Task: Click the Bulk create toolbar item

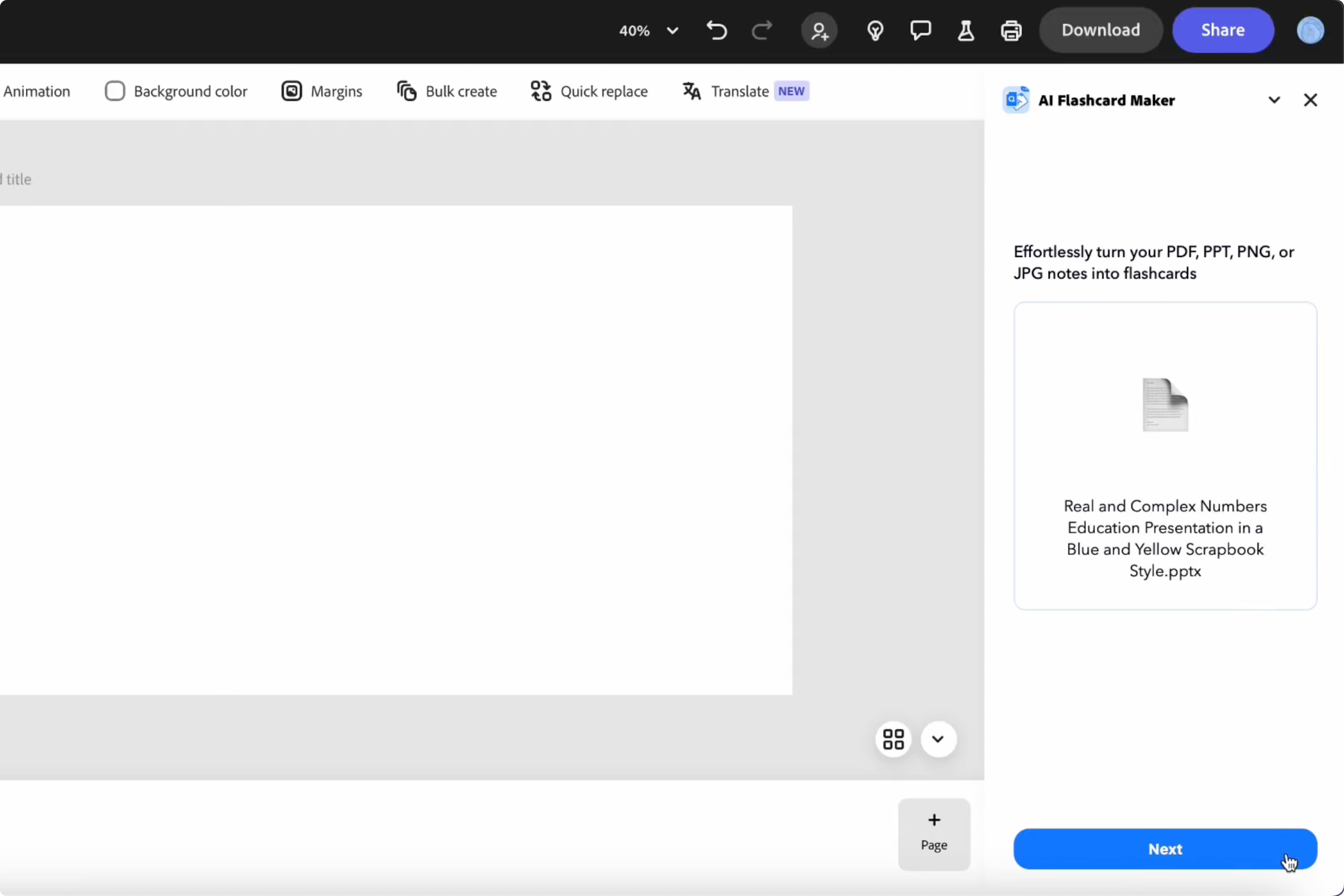Action: 447,91
